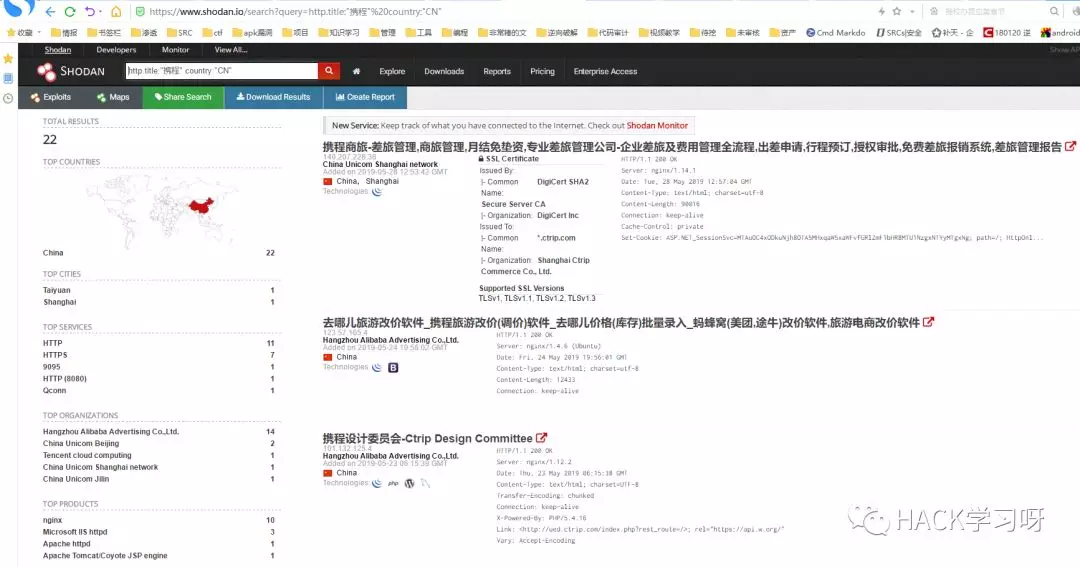1080x567 pixels.
Task: Follow the Shodan Monitor link
Action: pos(657,125)
